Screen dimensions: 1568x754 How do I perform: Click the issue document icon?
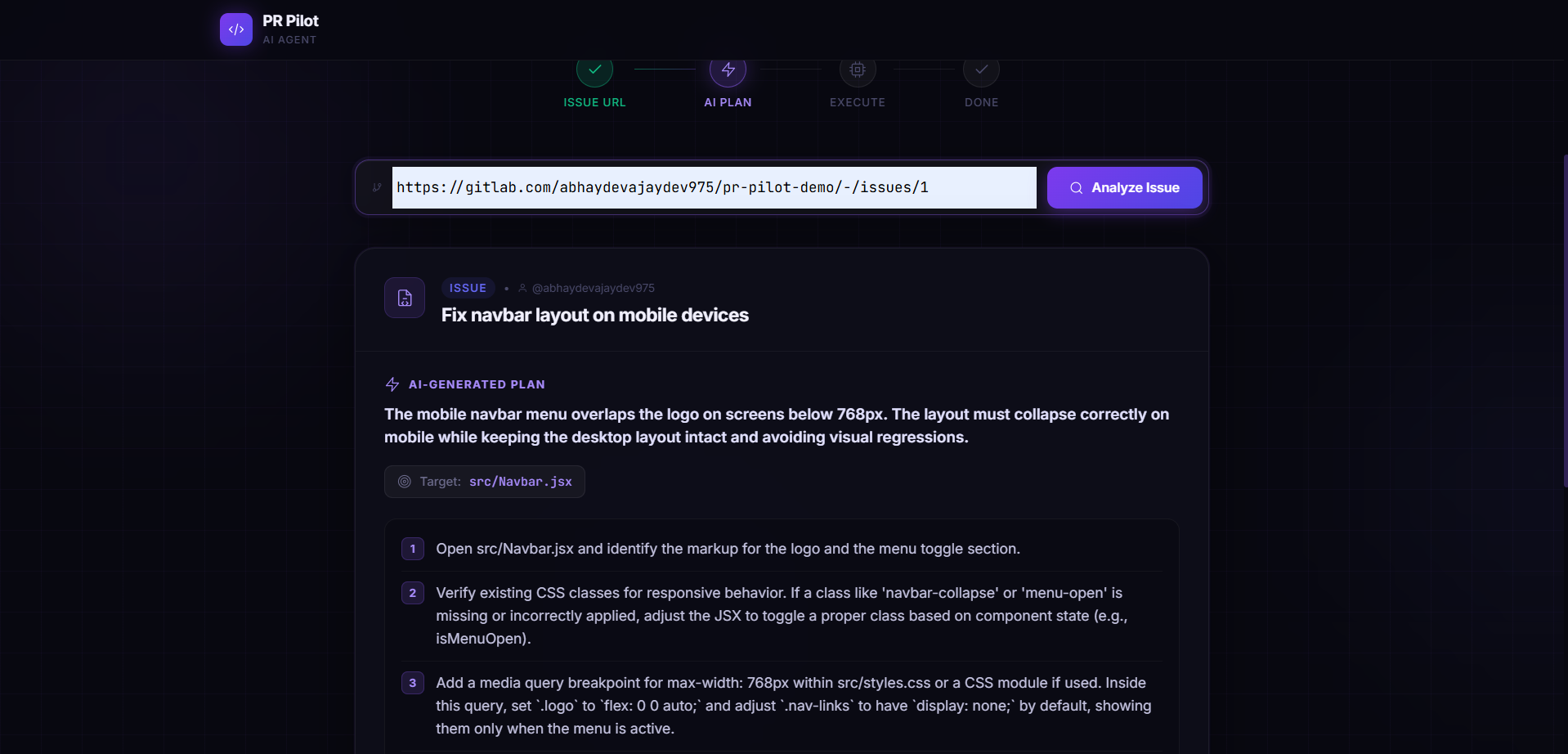(405, 298)
